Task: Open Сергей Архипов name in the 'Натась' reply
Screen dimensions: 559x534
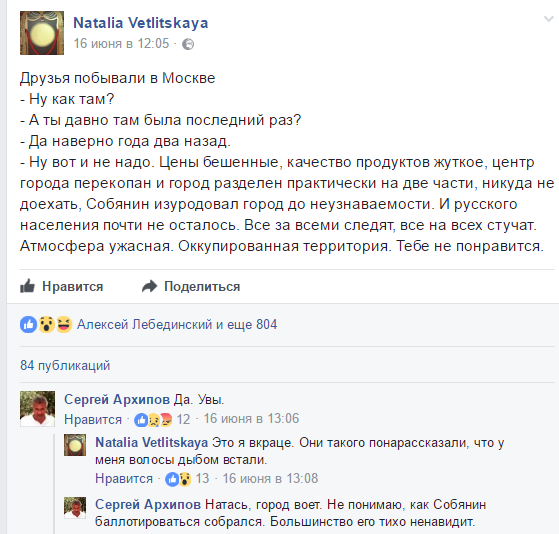Action: tap(148, 505)
